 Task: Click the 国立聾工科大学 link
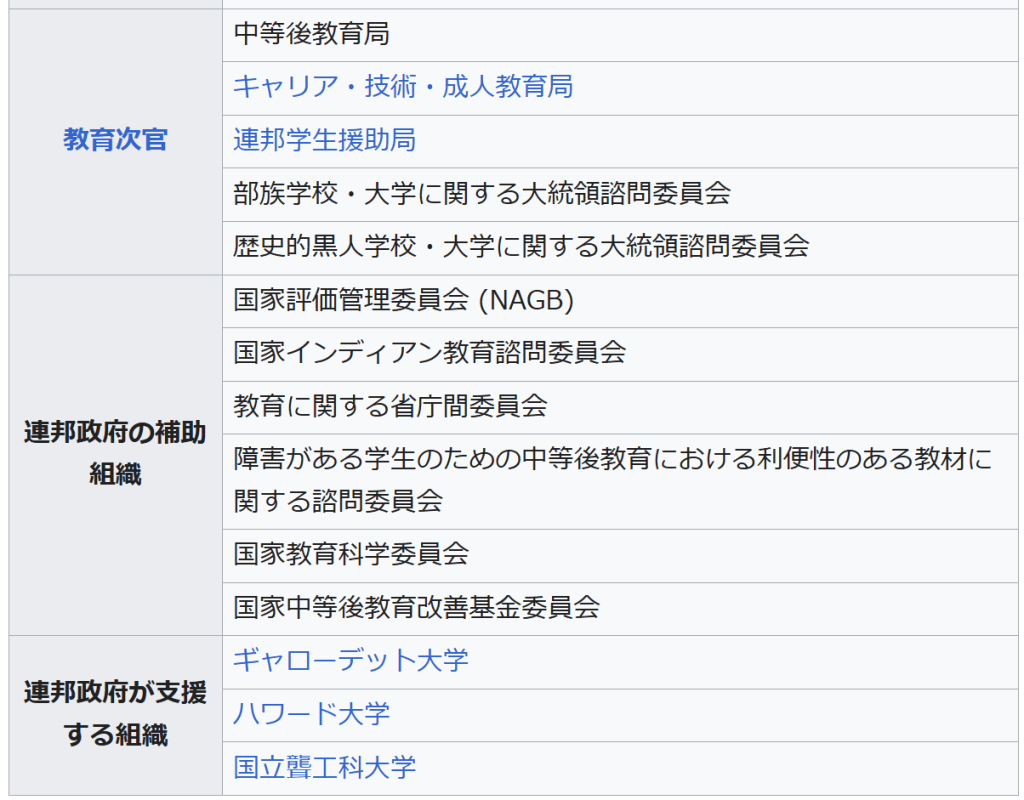[324, 767]
